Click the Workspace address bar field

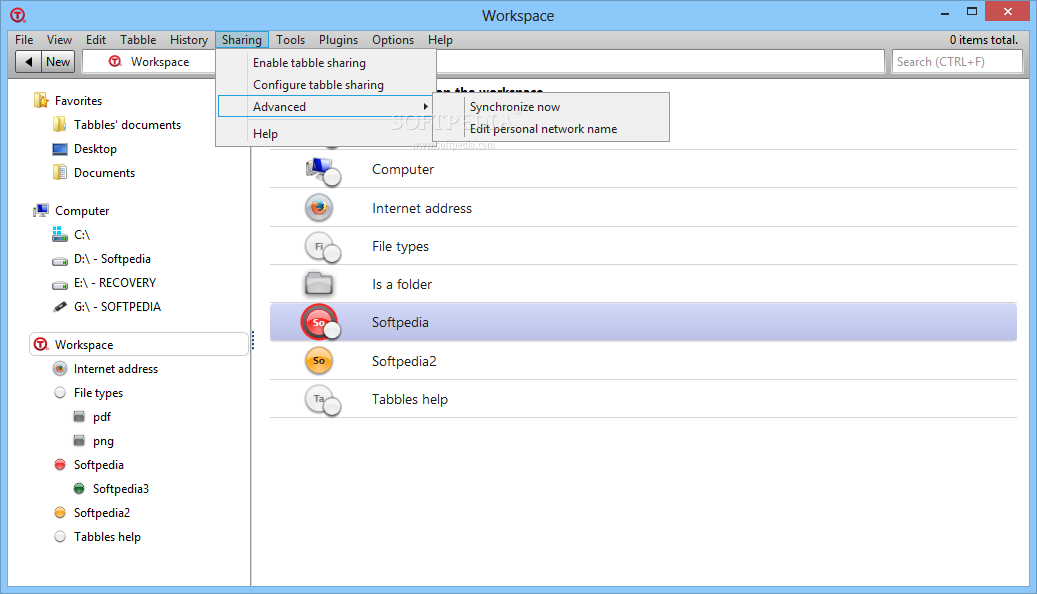(483, 62)
